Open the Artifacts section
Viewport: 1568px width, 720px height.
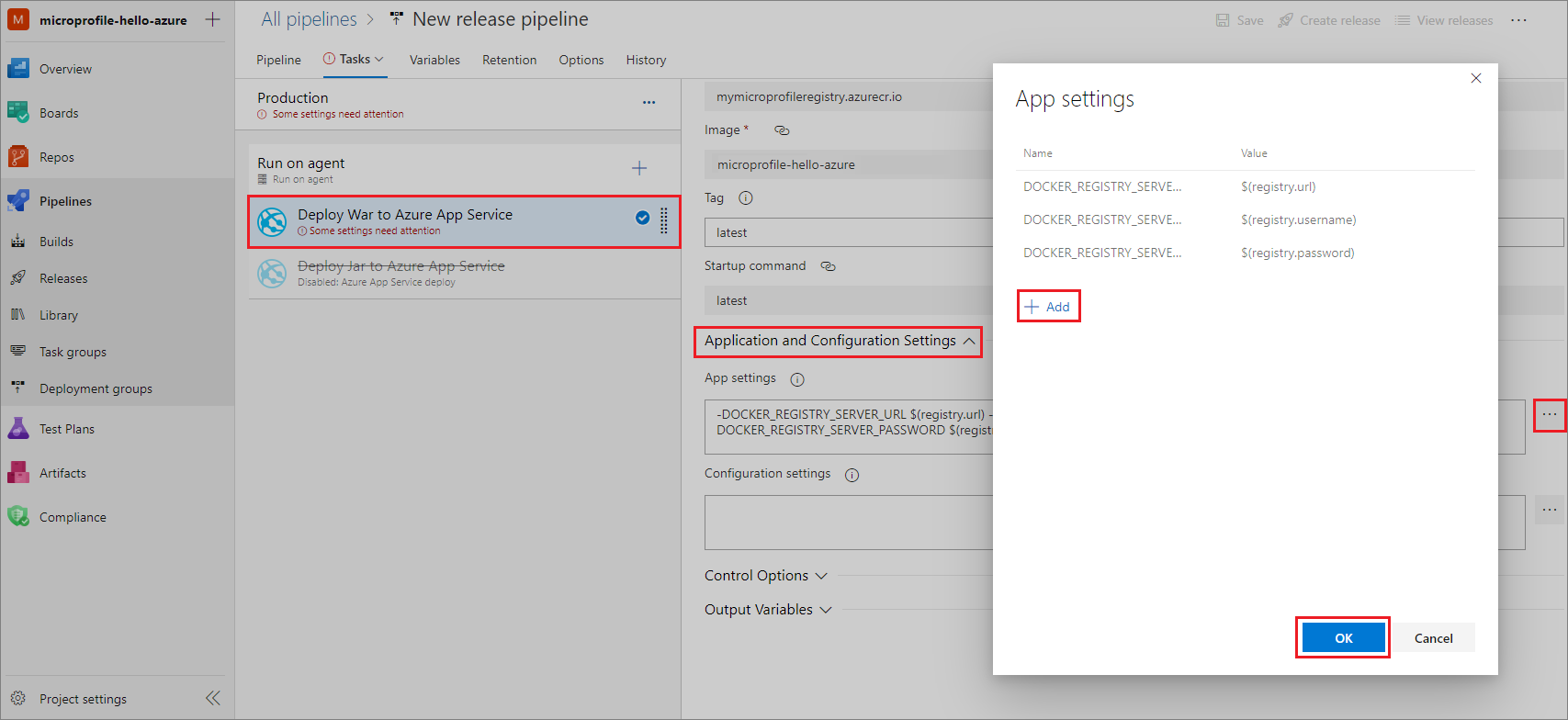62,473
